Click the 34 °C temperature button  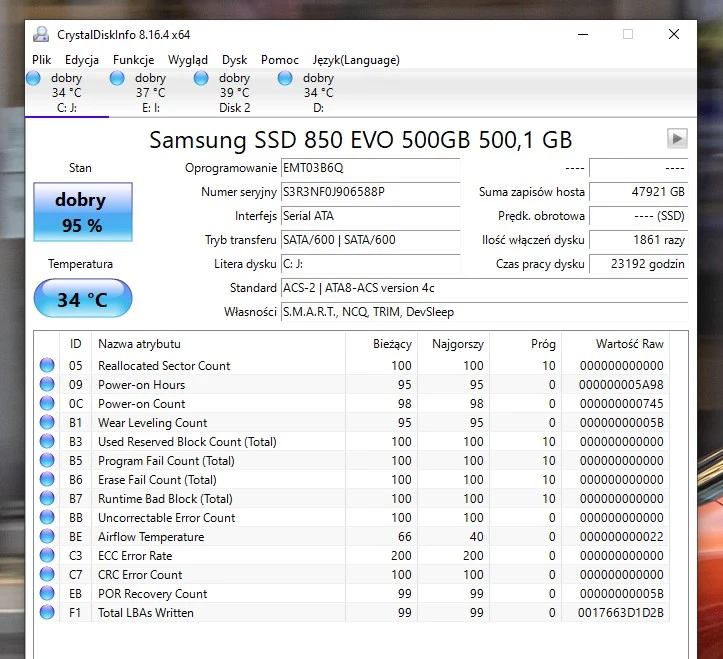pyautogui.click(x=82, y=299)
